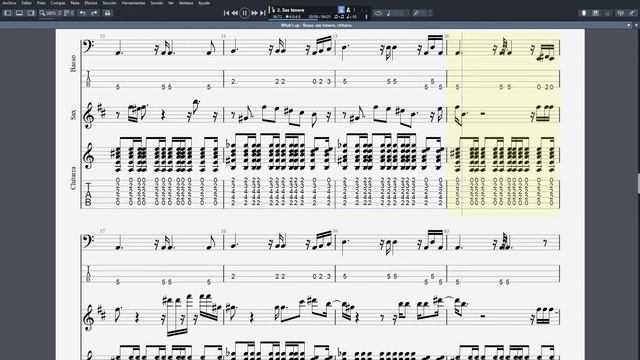Image resolution: width=640 pixels, height=360 pixels.
Task: Select the "What's up" document tab
Action: tap(316, 25)
